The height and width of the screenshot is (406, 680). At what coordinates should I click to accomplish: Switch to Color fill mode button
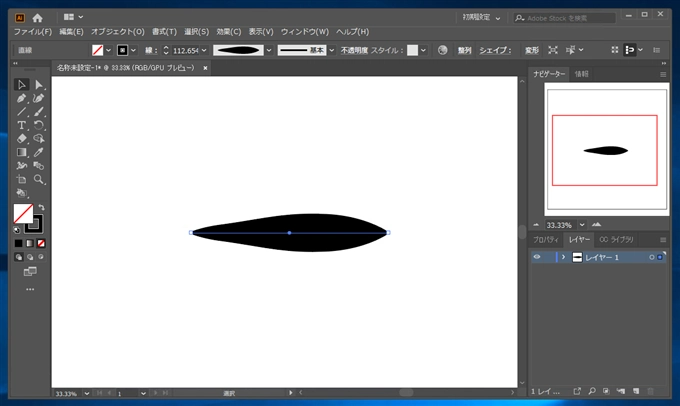click(x=18, y=243)
